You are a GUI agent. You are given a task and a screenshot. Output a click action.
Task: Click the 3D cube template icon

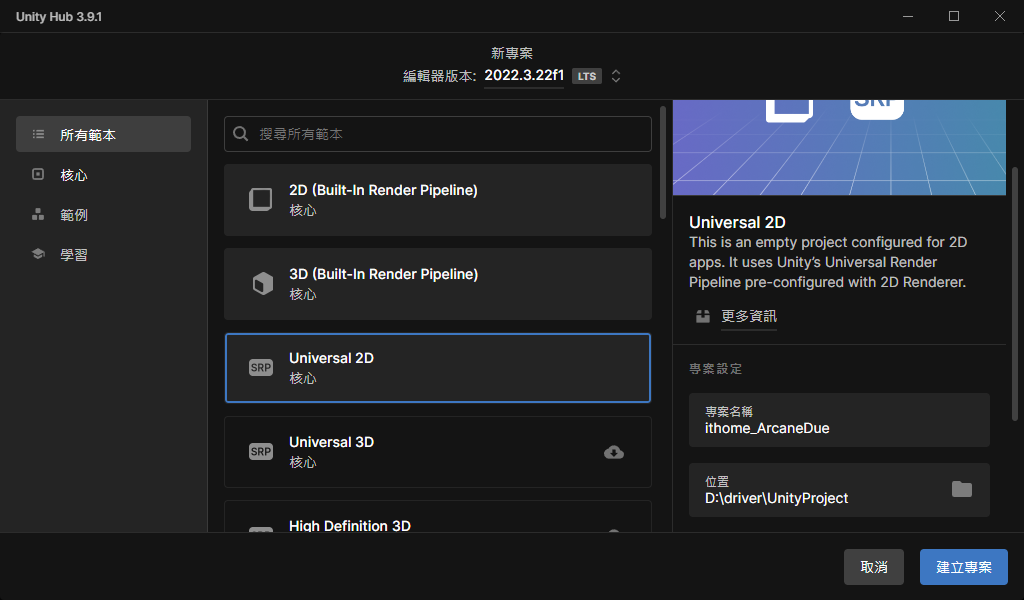(x=263, y=283)
